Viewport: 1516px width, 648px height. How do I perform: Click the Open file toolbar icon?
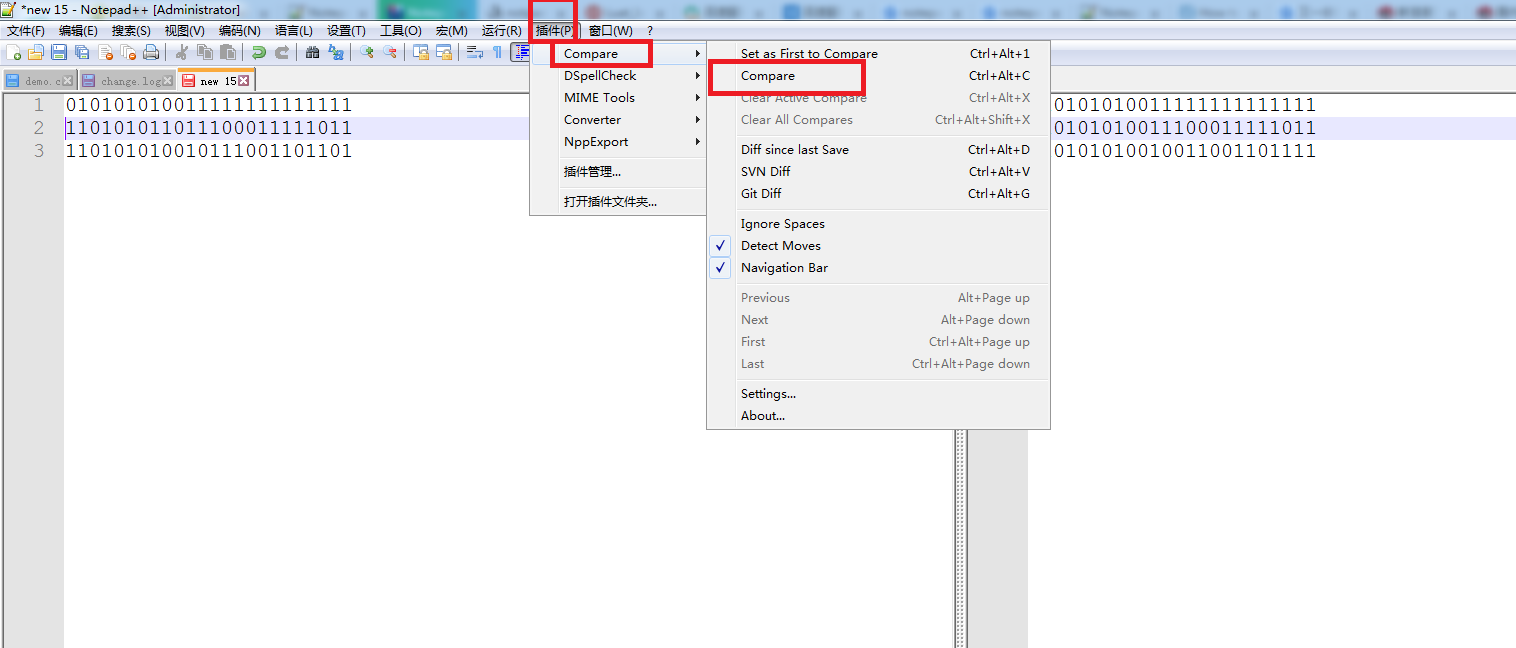point(36,53)
